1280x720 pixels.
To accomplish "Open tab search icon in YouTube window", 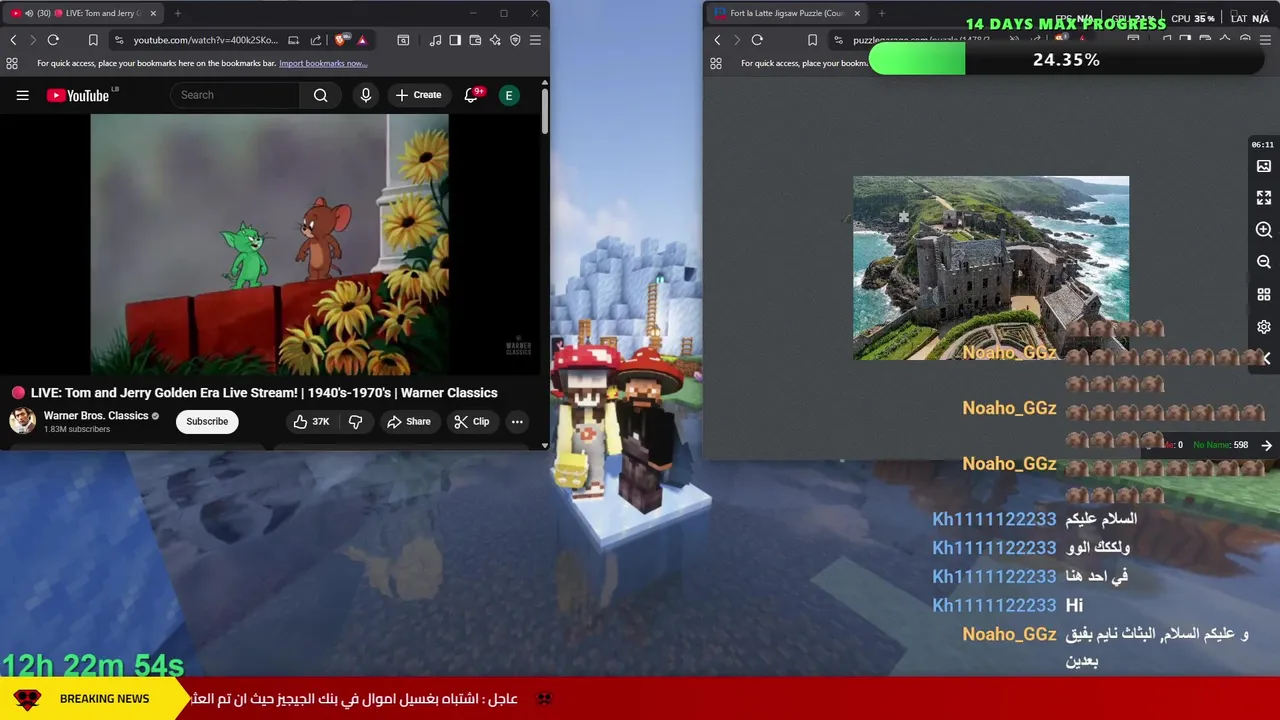I will point(403,40).
